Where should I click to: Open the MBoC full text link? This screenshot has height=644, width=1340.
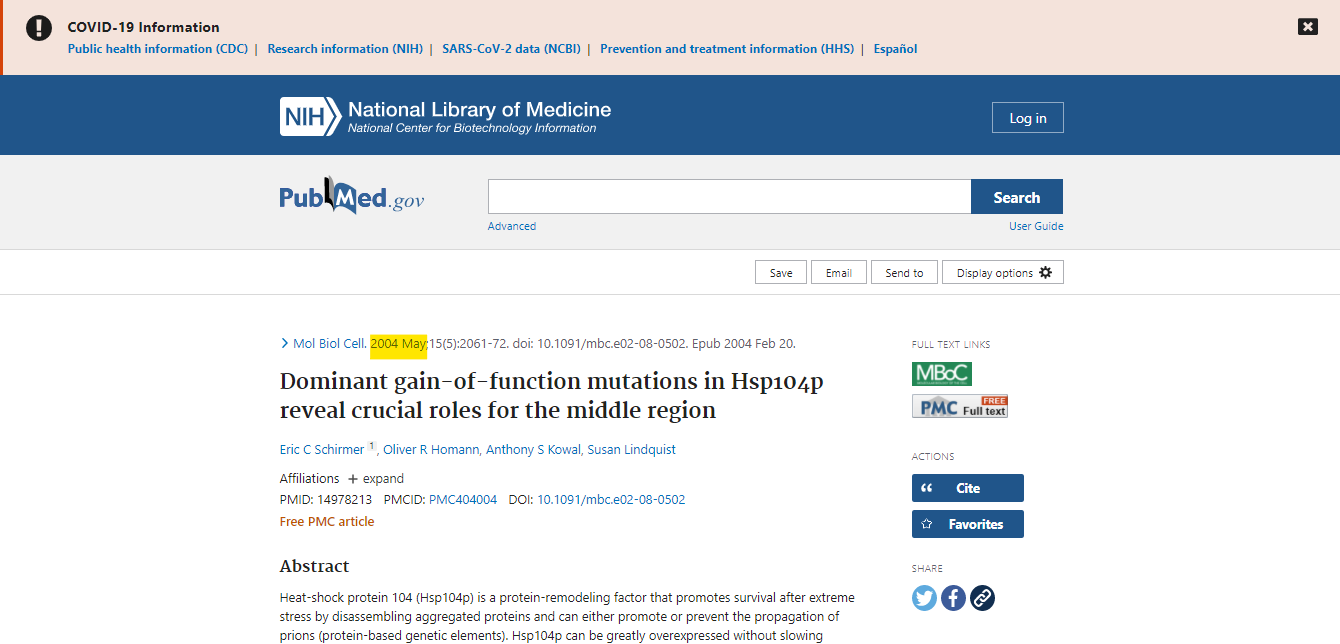pos(942,374)
